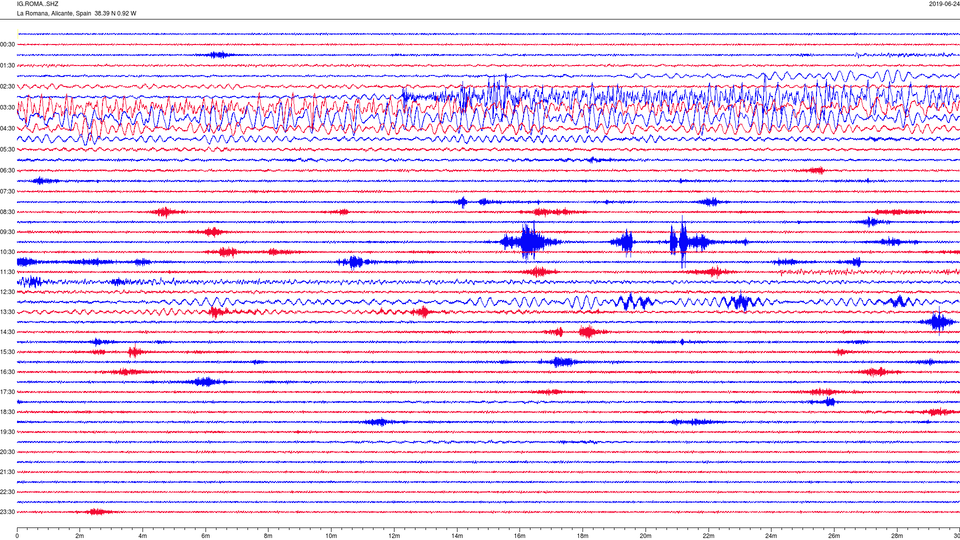Select the 21:30 time label

pyautogui.click(x=7, y=472)
